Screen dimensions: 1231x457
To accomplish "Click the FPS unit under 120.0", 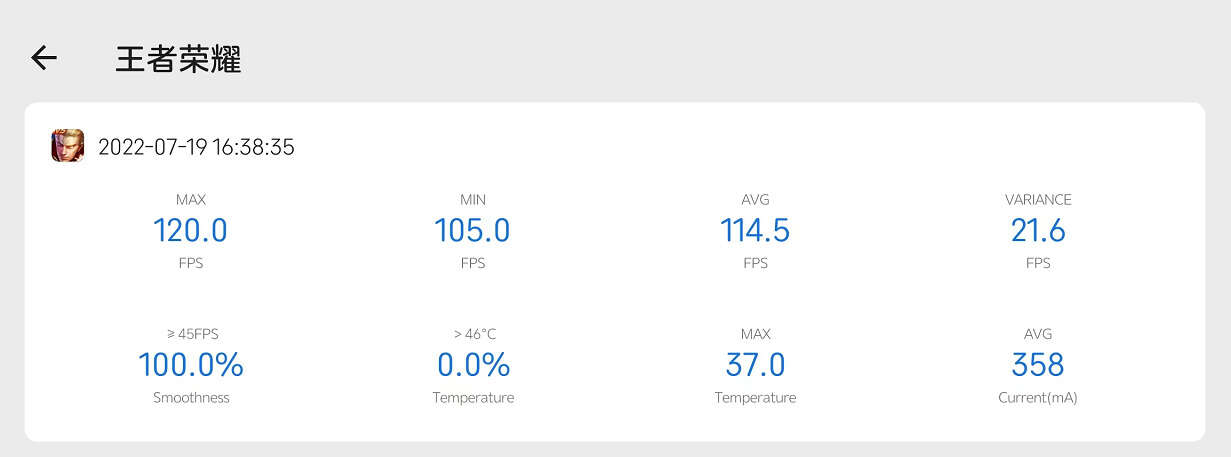I will pyautogui.click(x=191, y=263).
